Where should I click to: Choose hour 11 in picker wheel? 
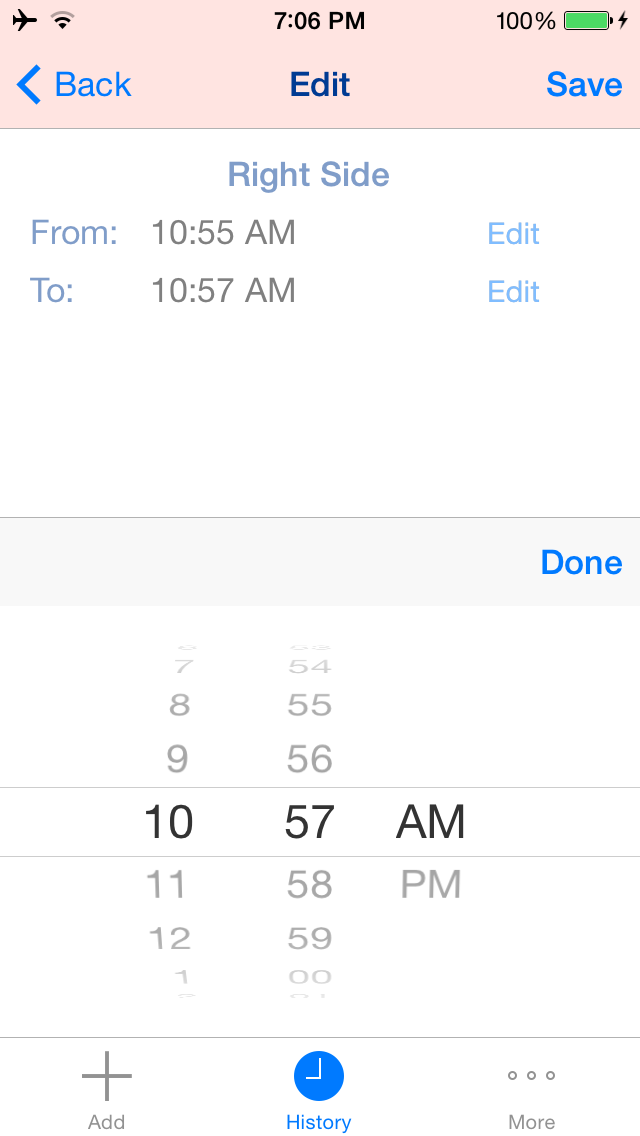(167, 885)
